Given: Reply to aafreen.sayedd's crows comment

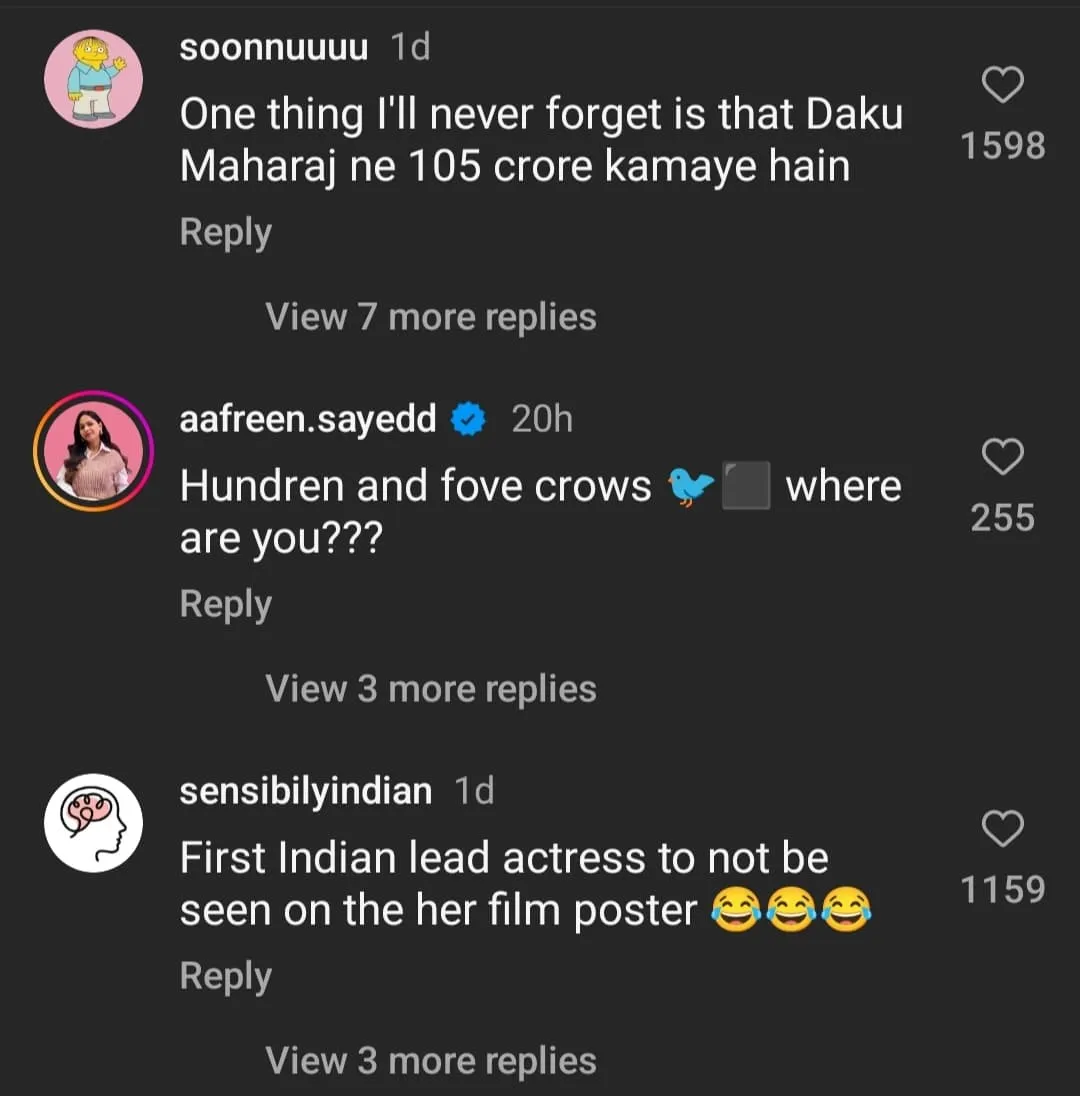Looking at the screenshot, I should (x=225, y=604).
